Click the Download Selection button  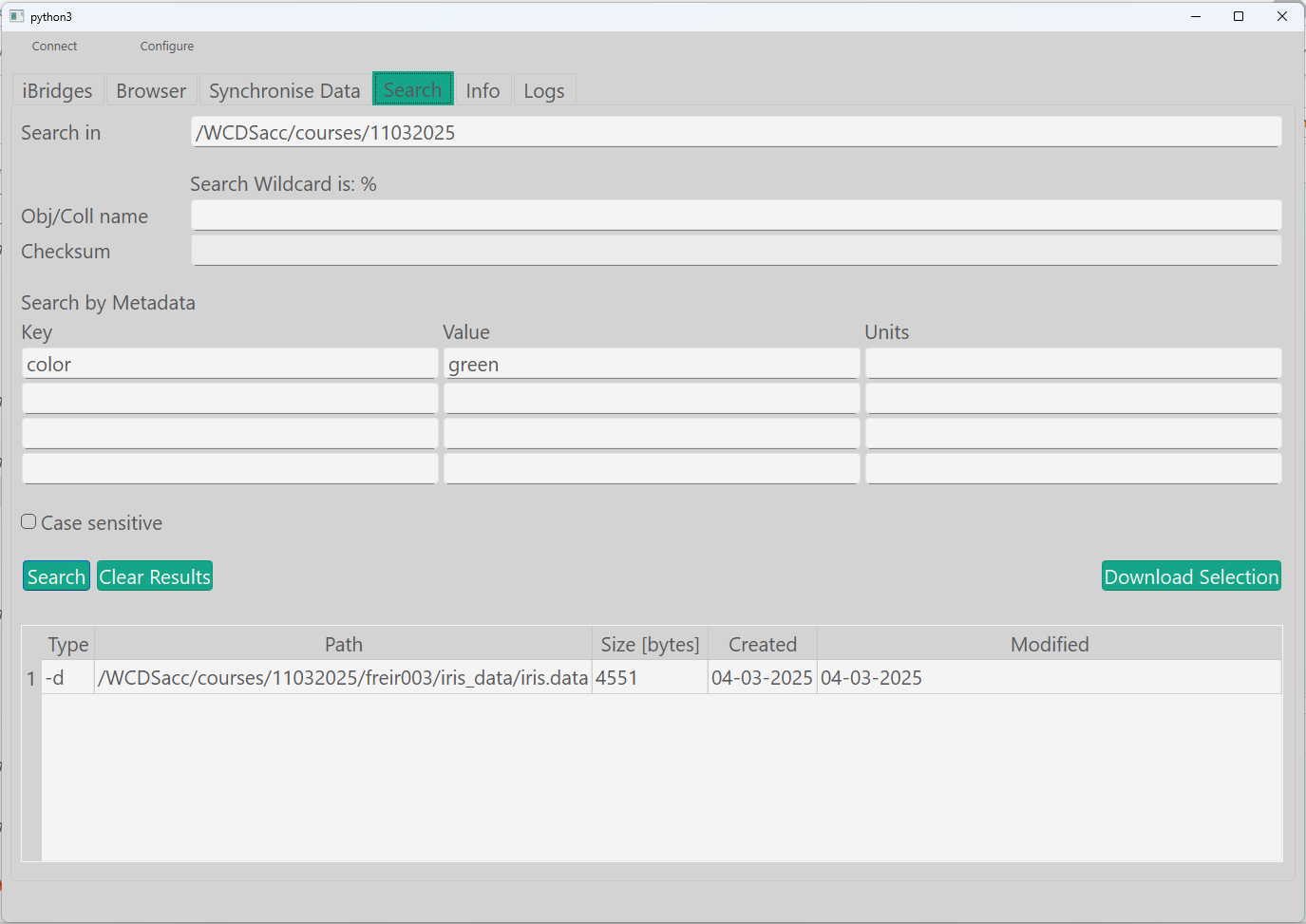click(x=1191, y=576)
